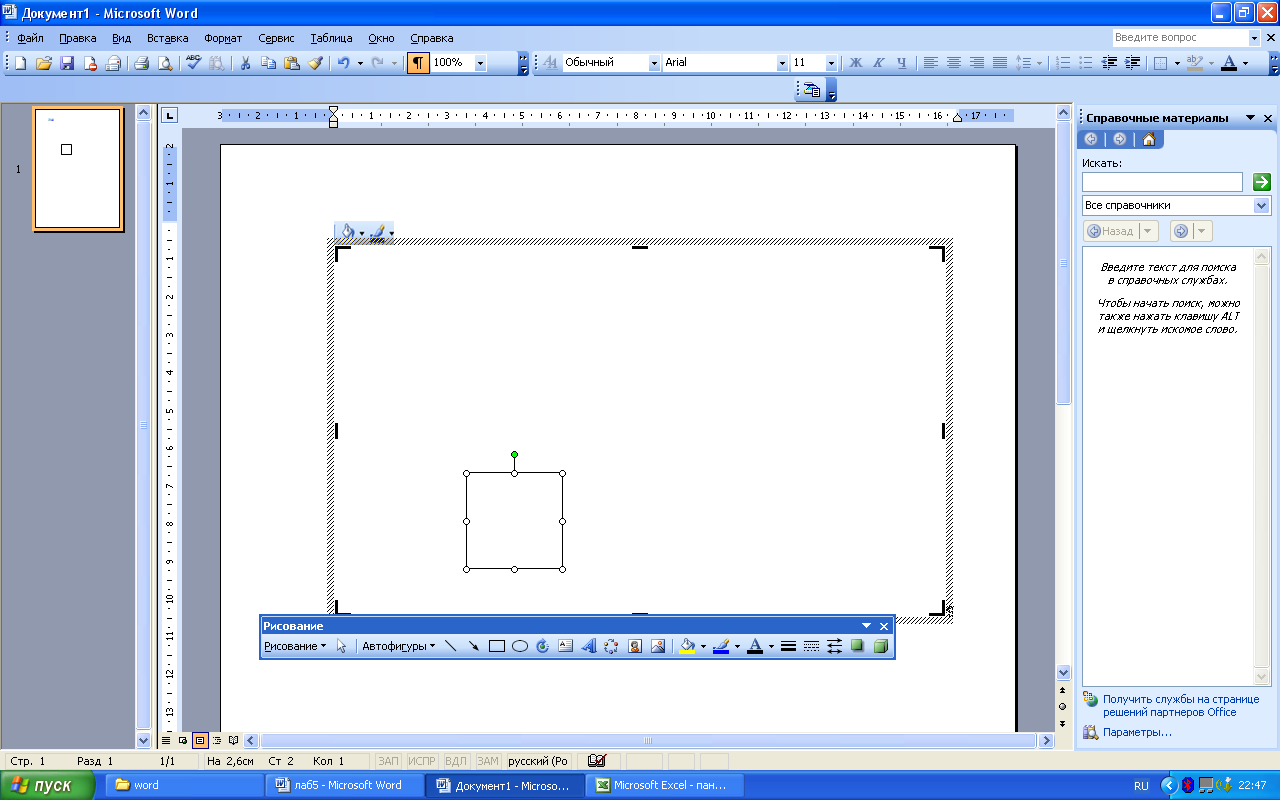Click the green start search arrow button
Screen dimensions: 1280x800
tap(1261, 181)
